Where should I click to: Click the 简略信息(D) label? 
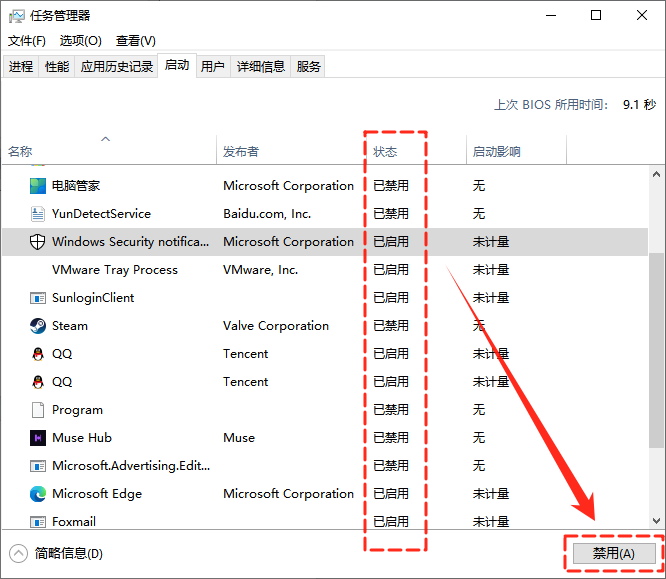point(69,554)
